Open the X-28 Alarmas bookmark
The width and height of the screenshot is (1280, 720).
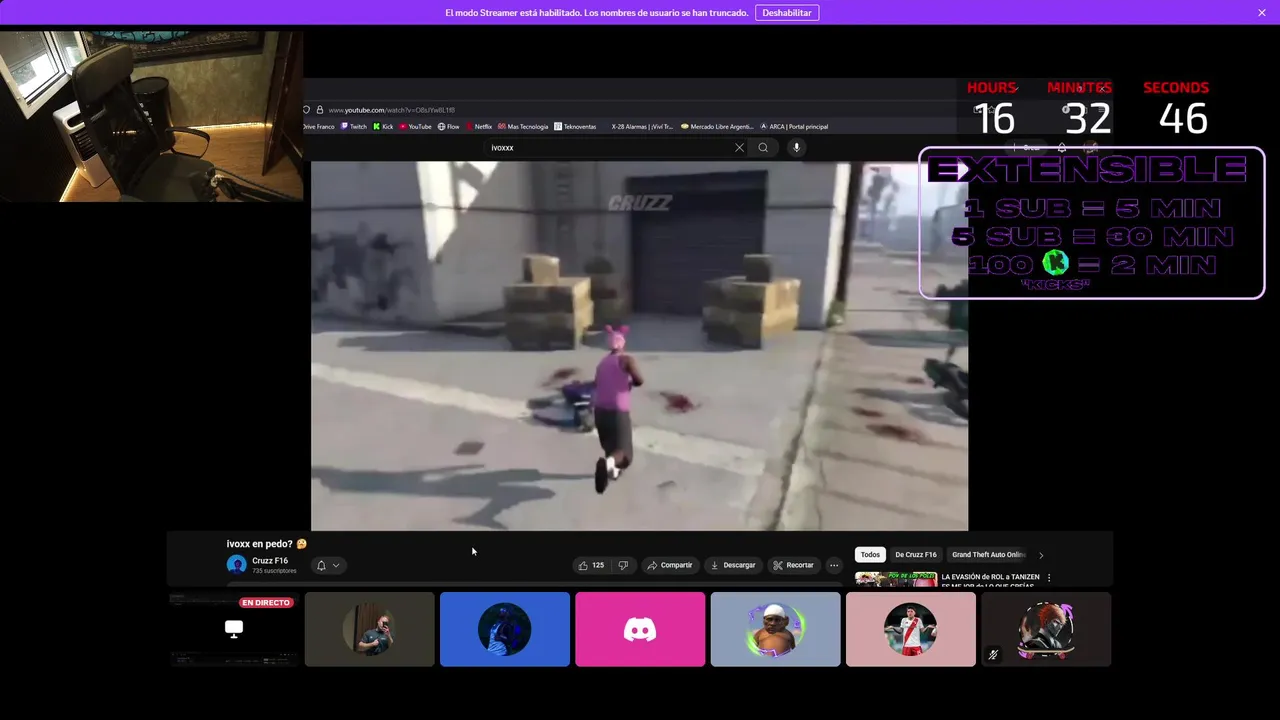643,127
